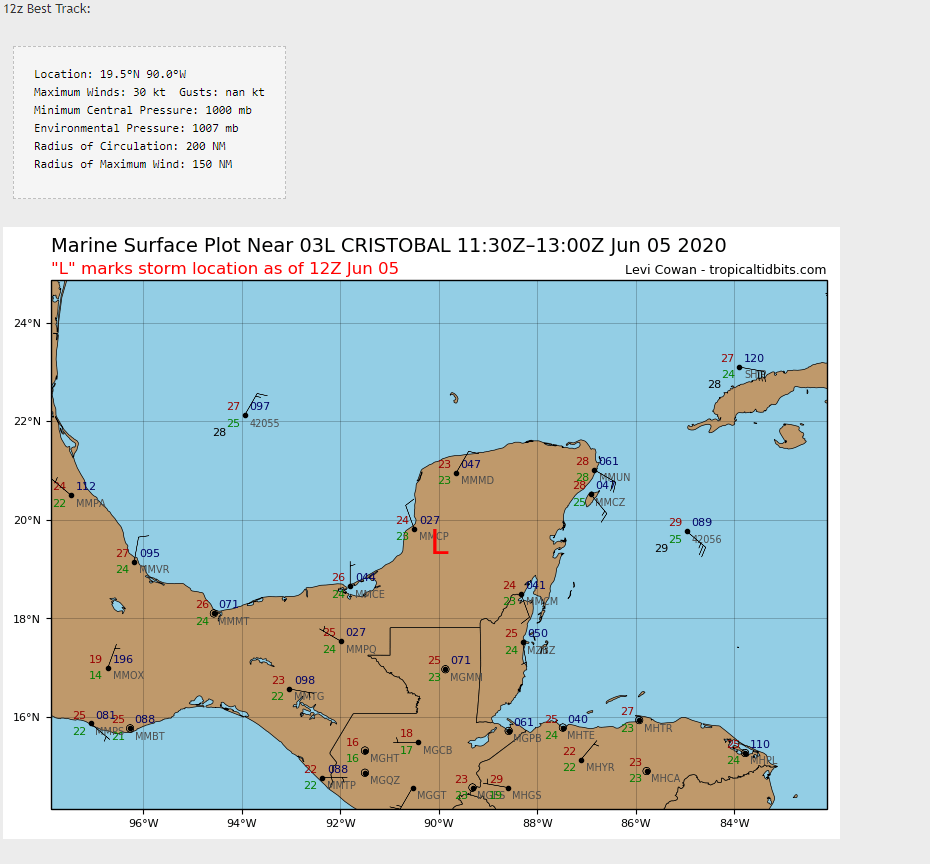Select the MMOX station plot marker
The image size is (930, 864).
(108, 668)
